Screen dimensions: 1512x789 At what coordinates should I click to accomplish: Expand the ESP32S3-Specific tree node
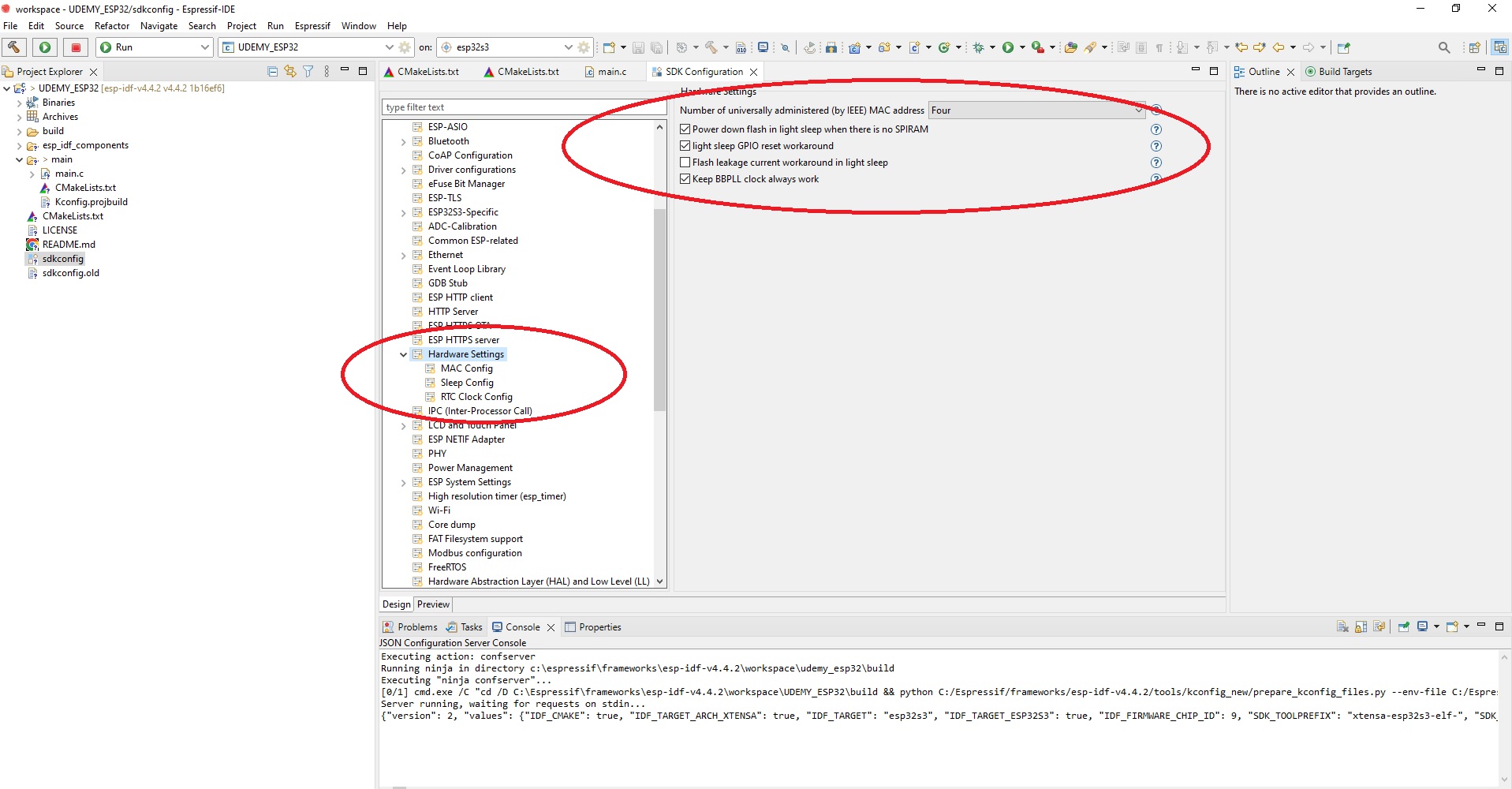coord(403,213)
